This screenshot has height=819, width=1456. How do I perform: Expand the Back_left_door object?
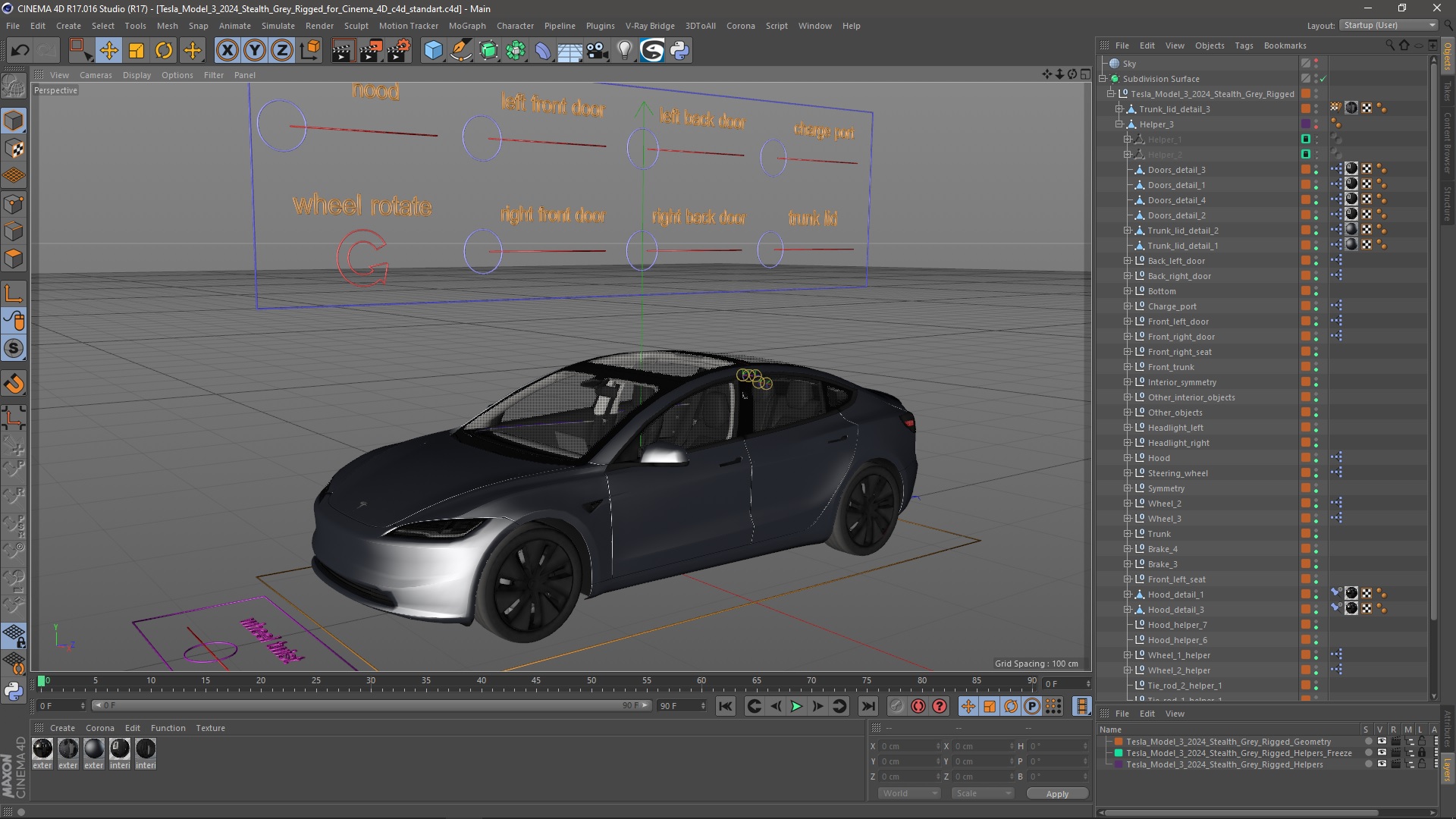1128,261
